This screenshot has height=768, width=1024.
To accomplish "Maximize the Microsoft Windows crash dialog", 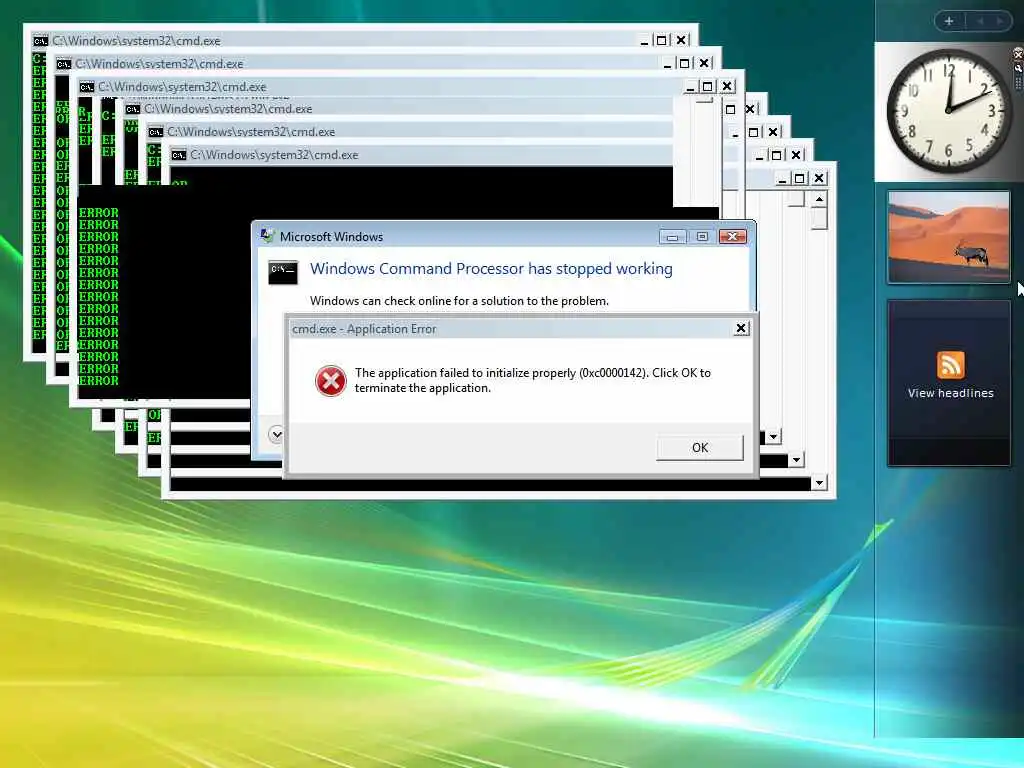I will [702, 236].
